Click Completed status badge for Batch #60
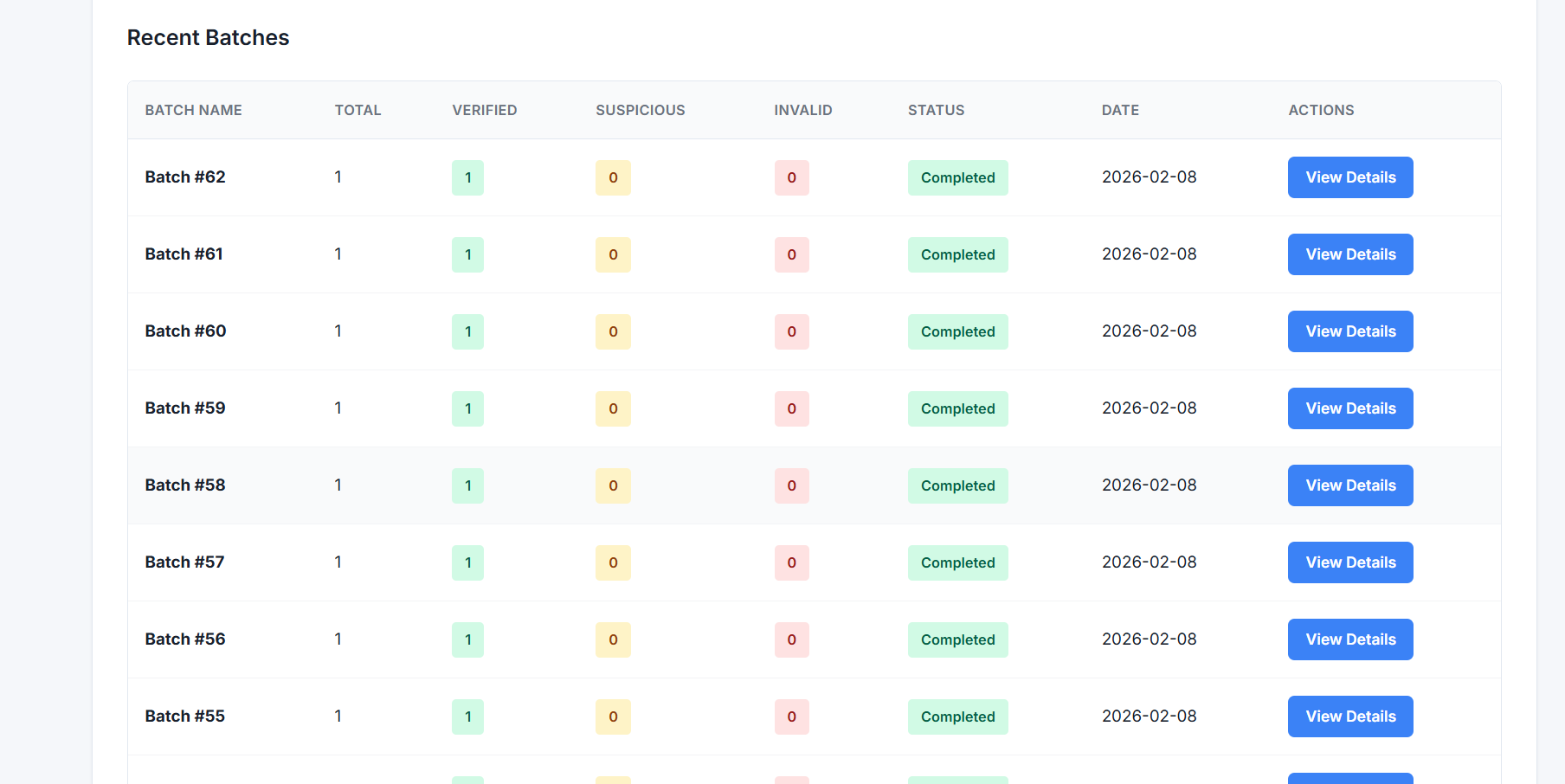Screen dimensions: 1565x784 [957, 331]
